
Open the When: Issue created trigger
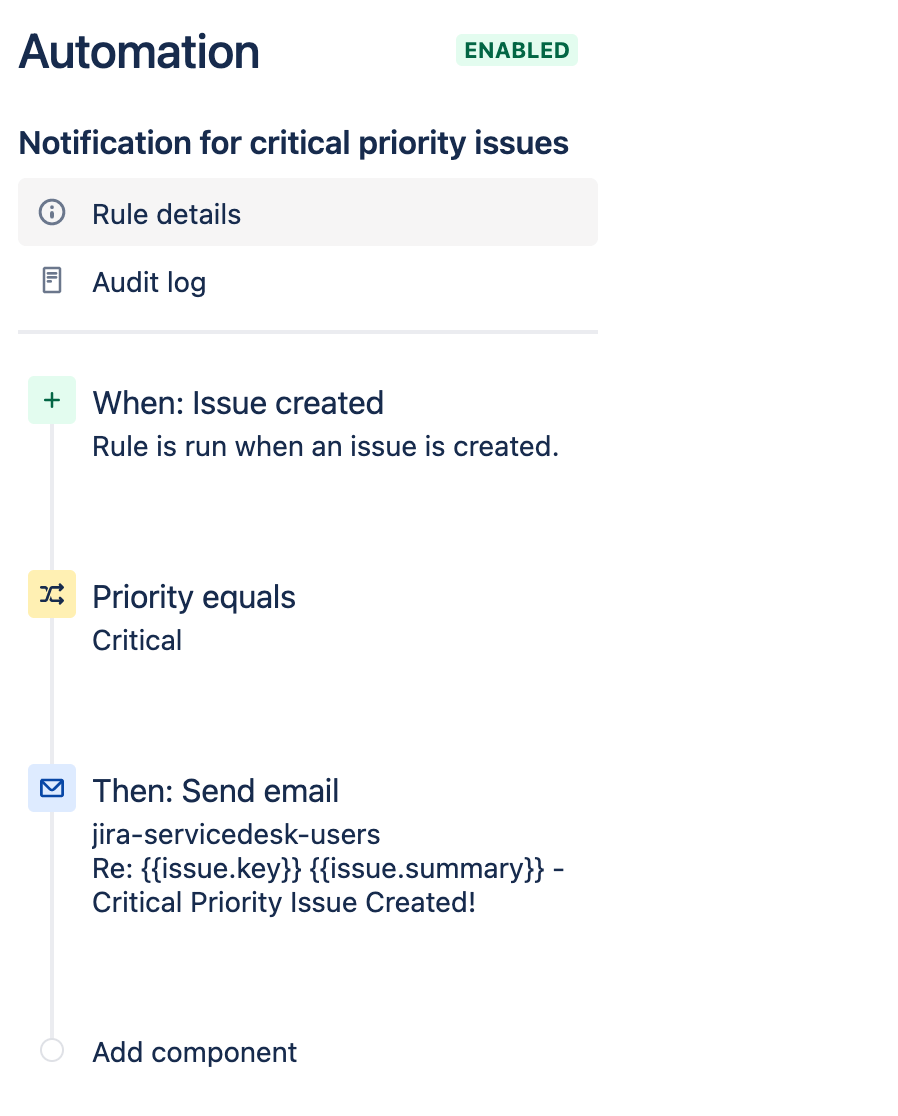coord(238,403)
